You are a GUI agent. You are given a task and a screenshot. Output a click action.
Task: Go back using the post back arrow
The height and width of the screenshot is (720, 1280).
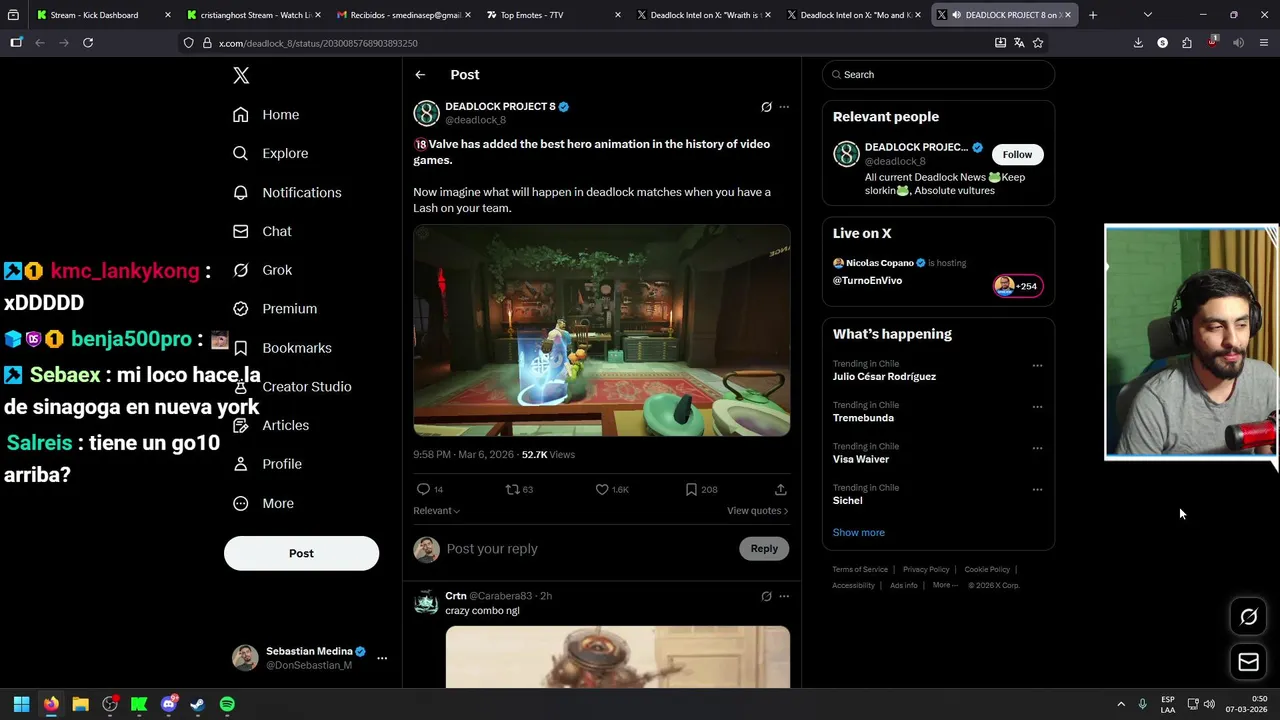click(x=420, y=75)
